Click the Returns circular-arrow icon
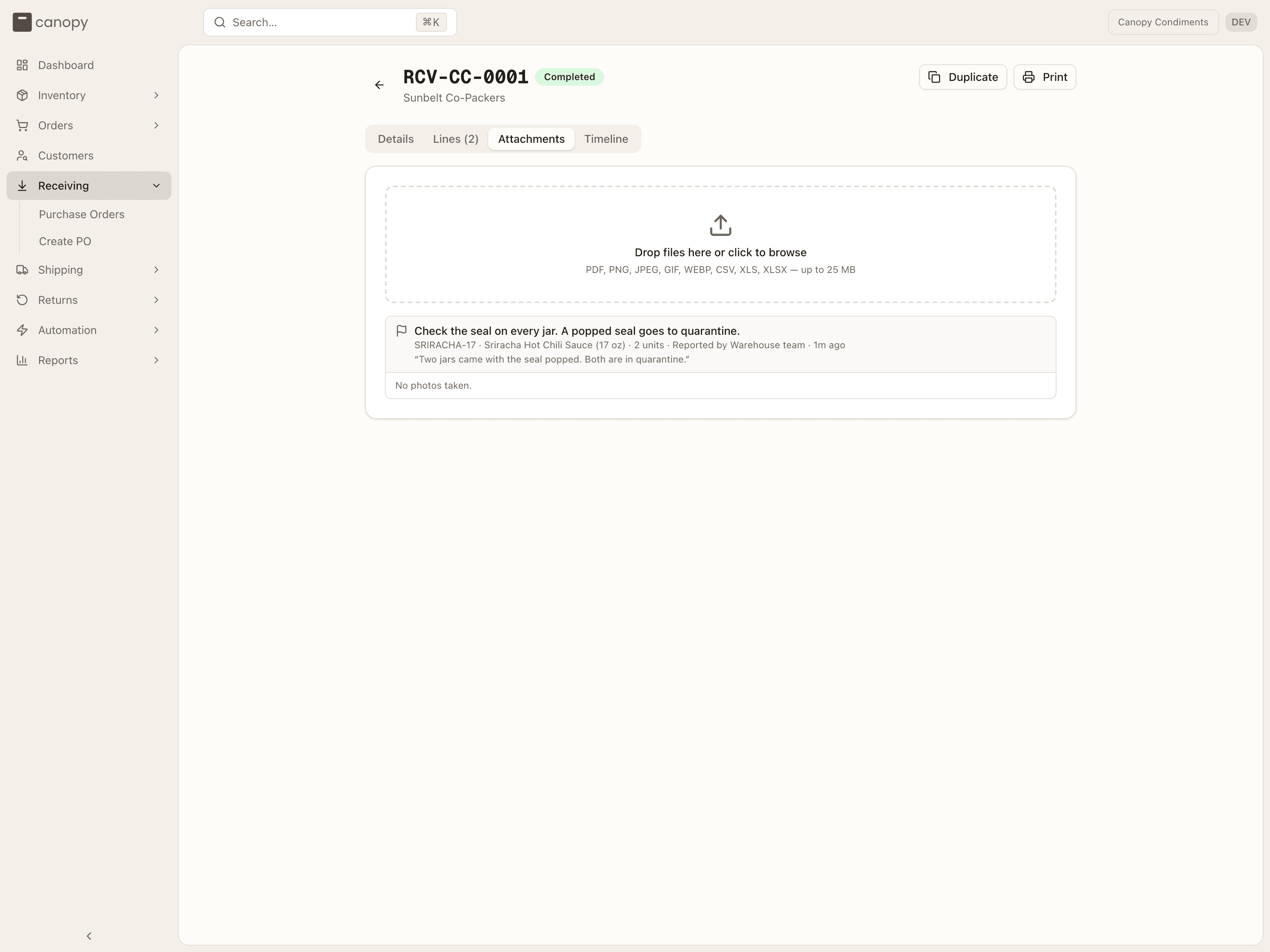Viewport: 1270px width, 952px height. point(22,299)
